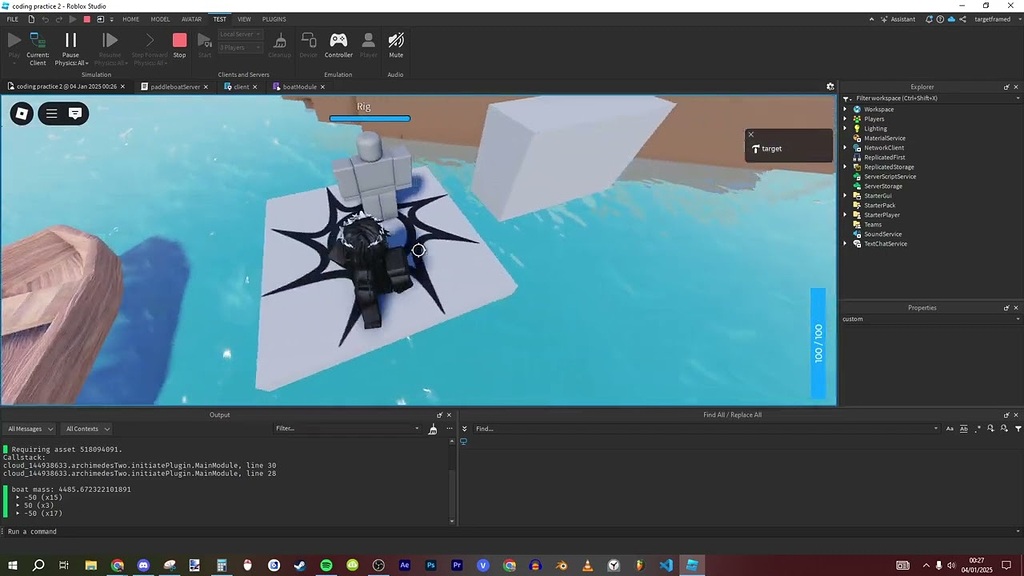This screenshot has height=576, width=1024.
Task: Open the AVATAR ribbon tab
Action: 191,19
